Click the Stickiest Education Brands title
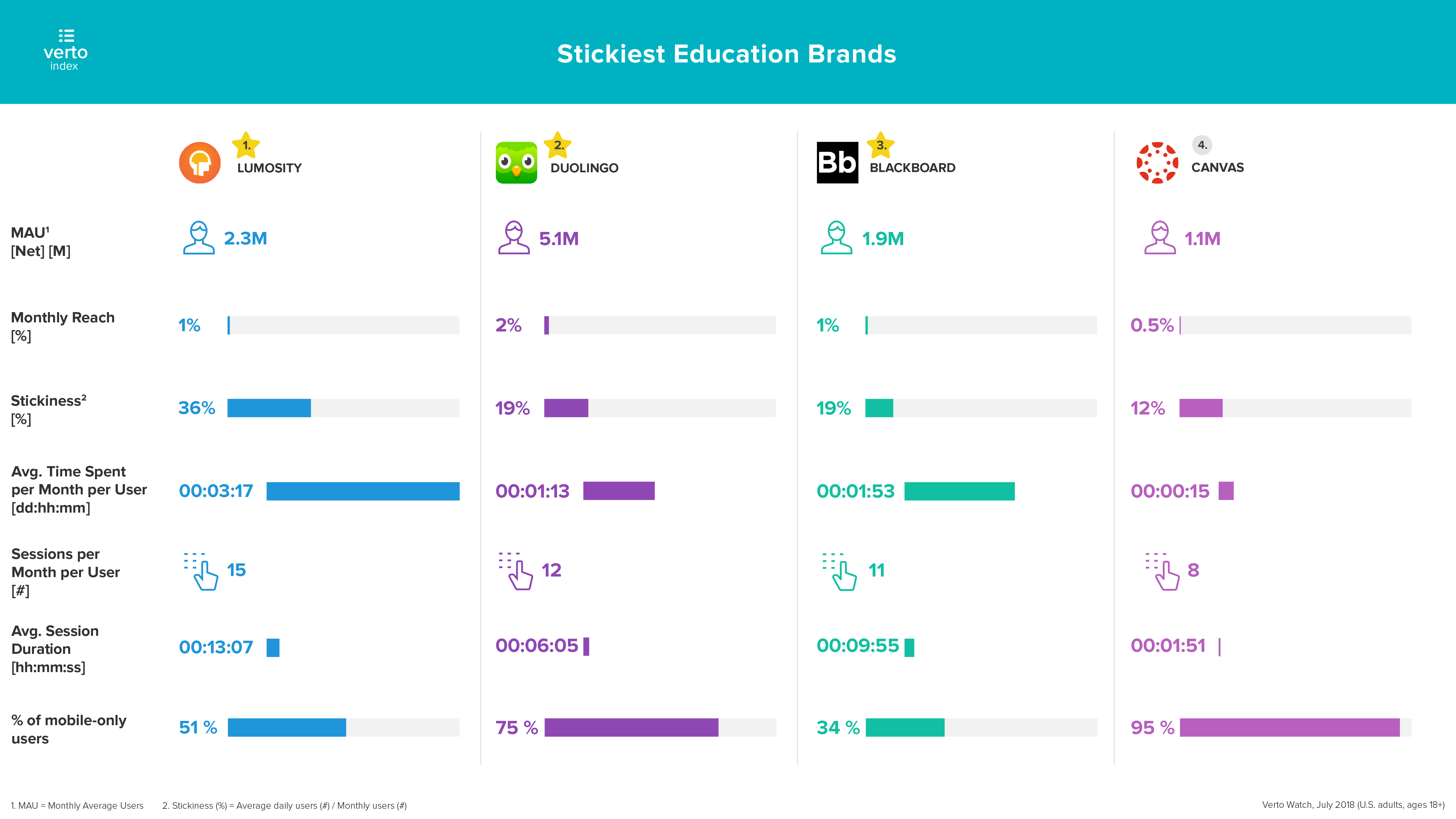 (726, 54)
